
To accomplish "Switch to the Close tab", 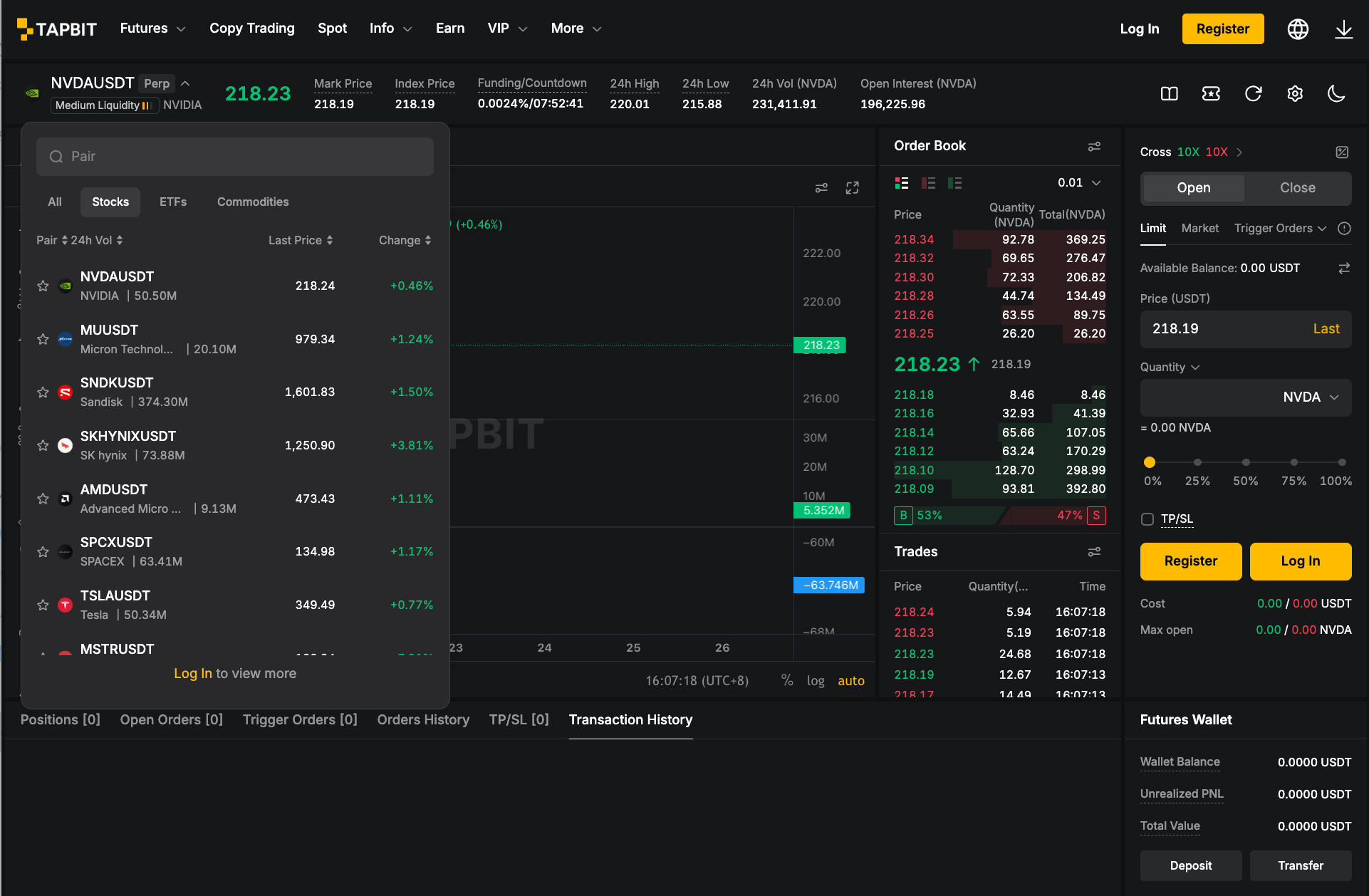I will click(1298, 188).
